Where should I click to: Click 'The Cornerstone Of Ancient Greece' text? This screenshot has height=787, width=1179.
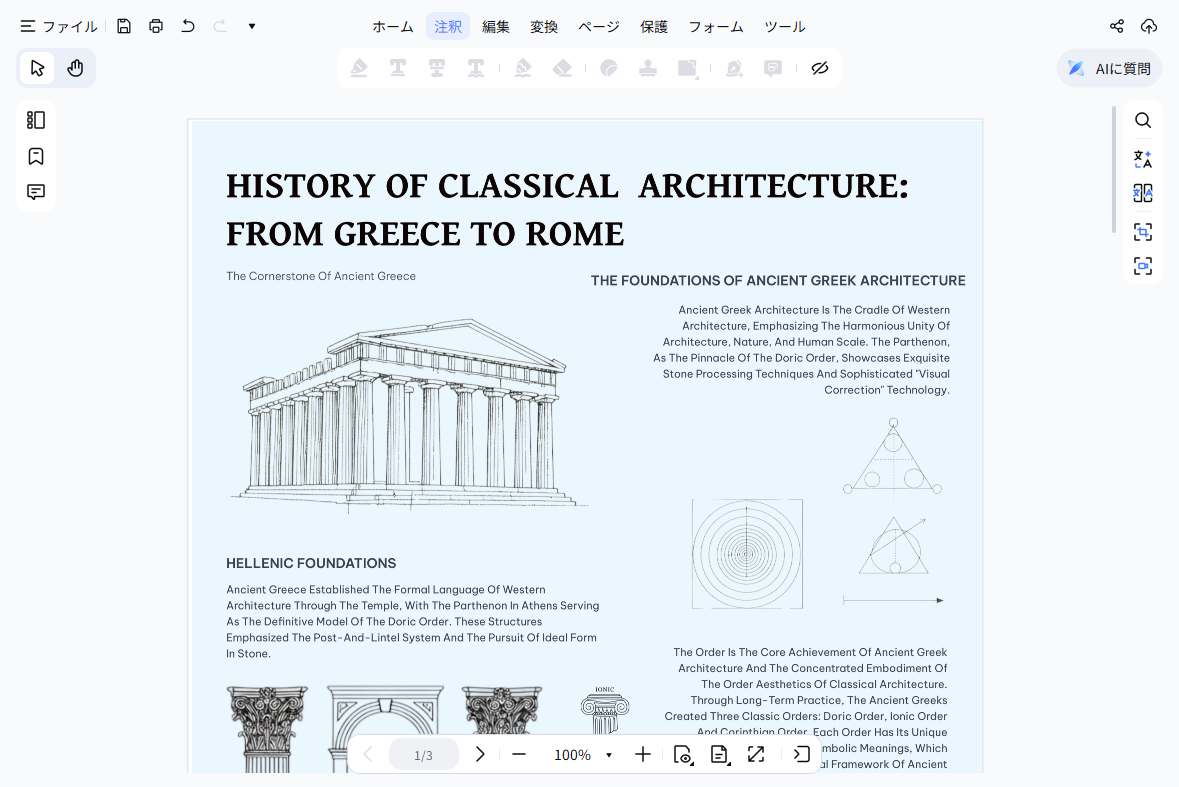pos(321,276)
